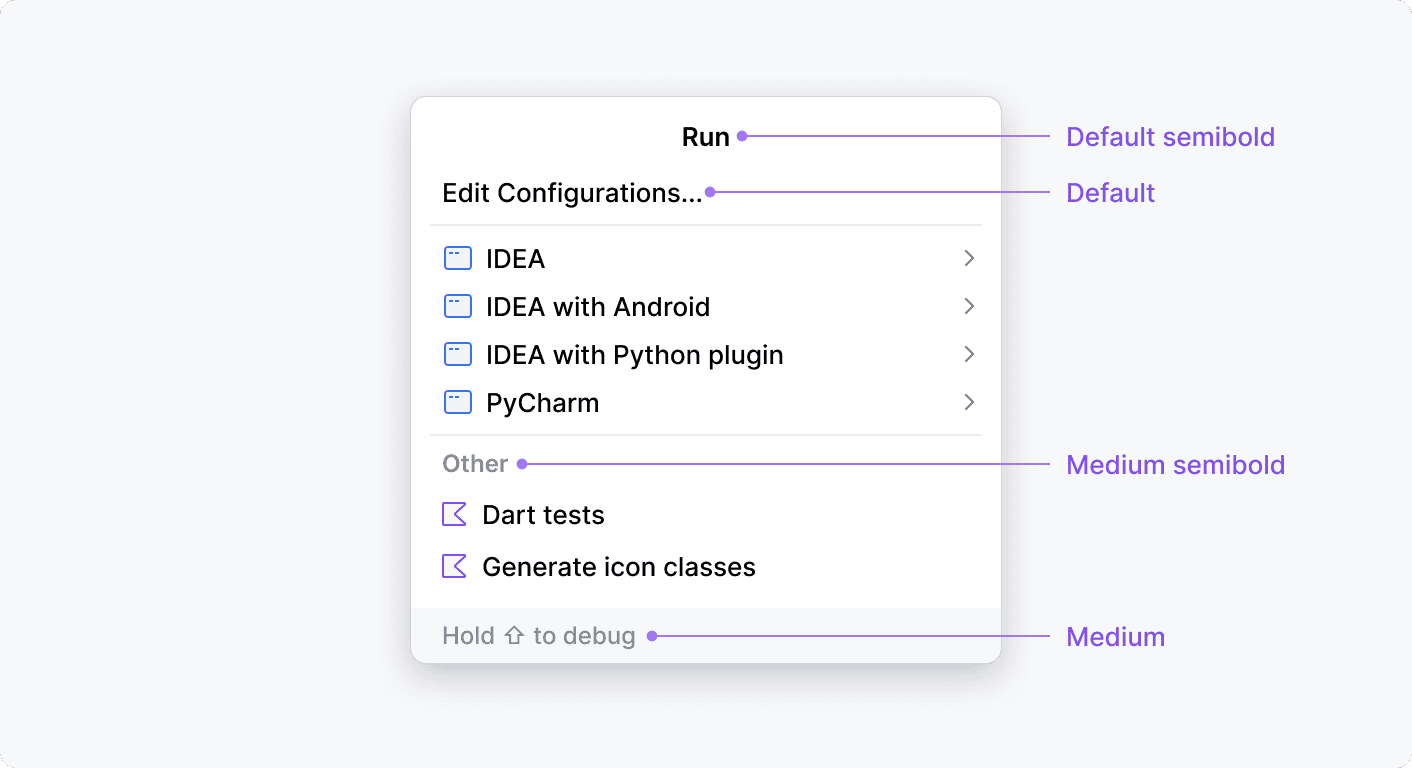
Task: Click the Default semibold annotation label
Action: click(1170, 137)
